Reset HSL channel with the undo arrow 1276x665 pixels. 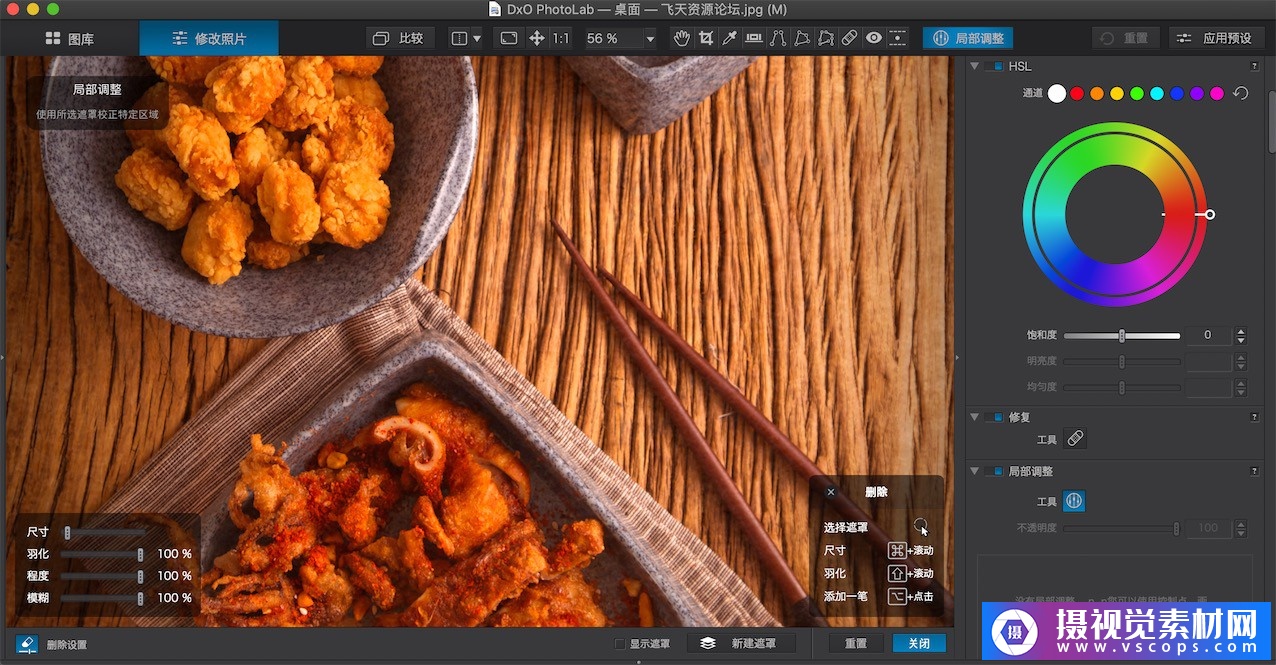(1240, 93)
